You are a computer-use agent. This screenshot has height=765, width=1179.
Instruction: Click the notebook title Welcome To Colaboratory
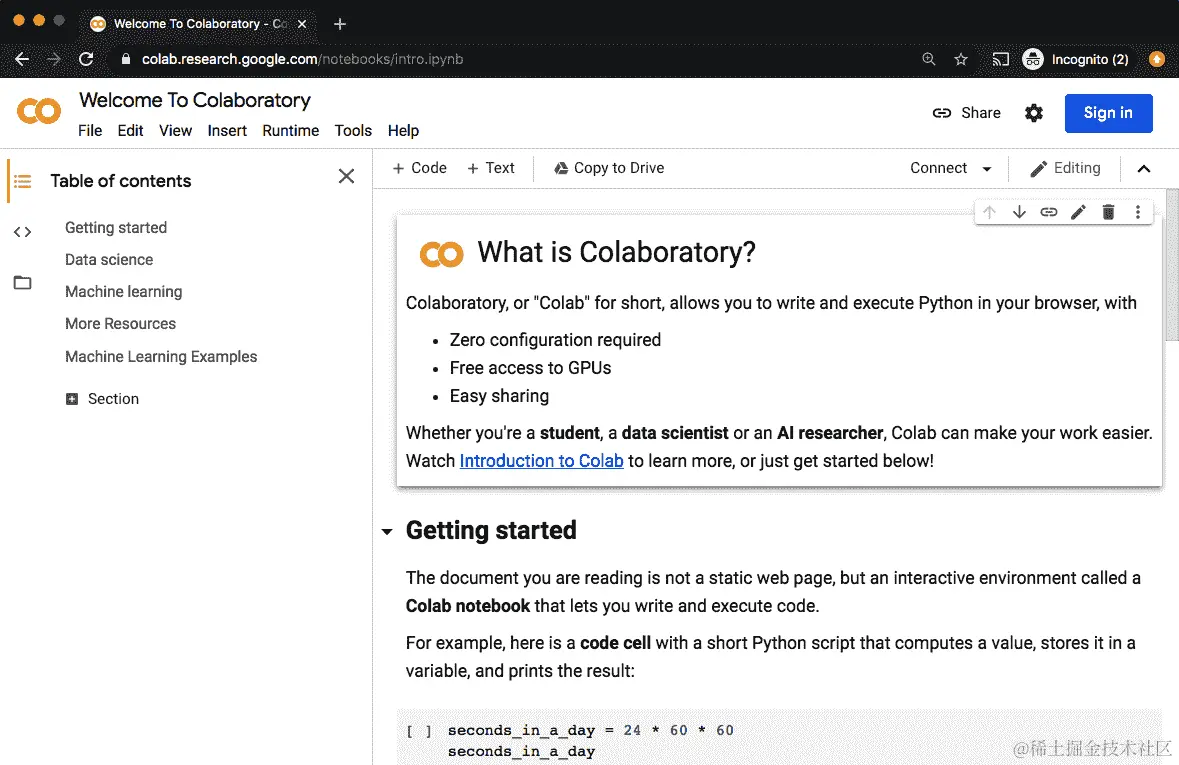[x=195, y=100]
